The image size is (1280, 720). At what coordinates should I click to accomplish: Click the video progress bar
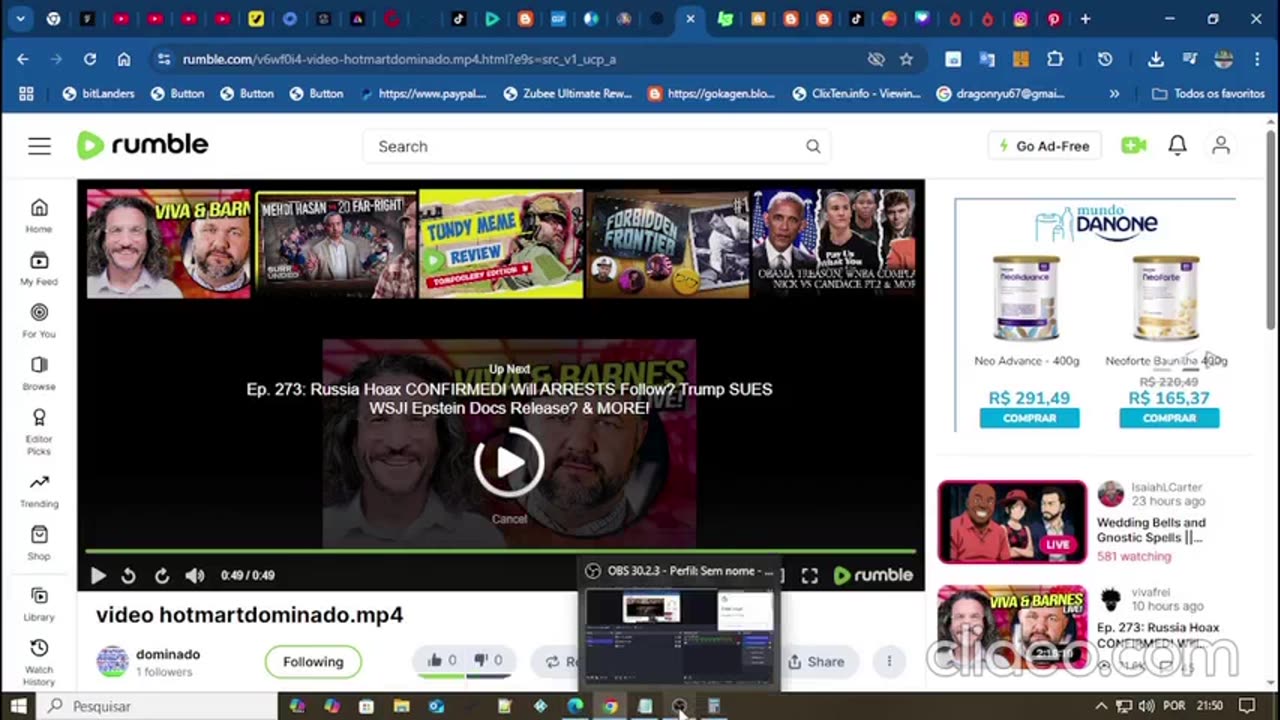point(500,551)
